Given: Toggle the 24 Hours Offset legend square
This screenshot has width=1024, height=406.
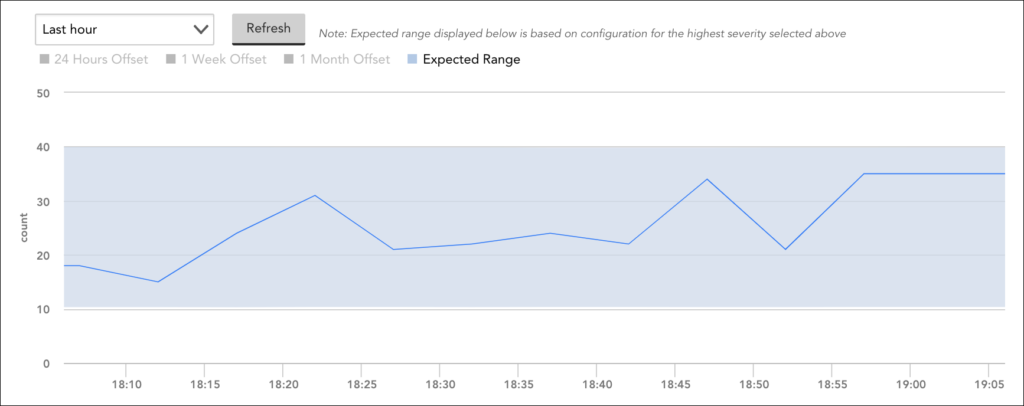Looking at the screenshot, I should 44,59.
